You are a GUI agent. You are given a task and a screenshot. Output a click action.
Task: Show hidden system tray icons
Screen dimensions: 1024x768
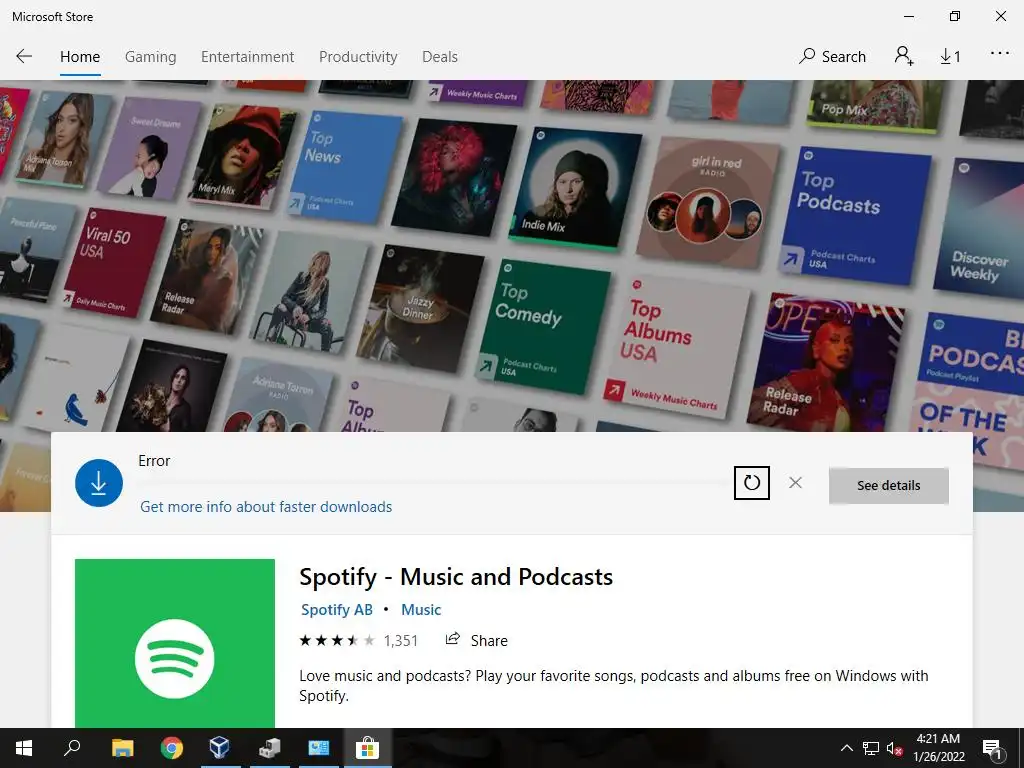click(846, 748)
